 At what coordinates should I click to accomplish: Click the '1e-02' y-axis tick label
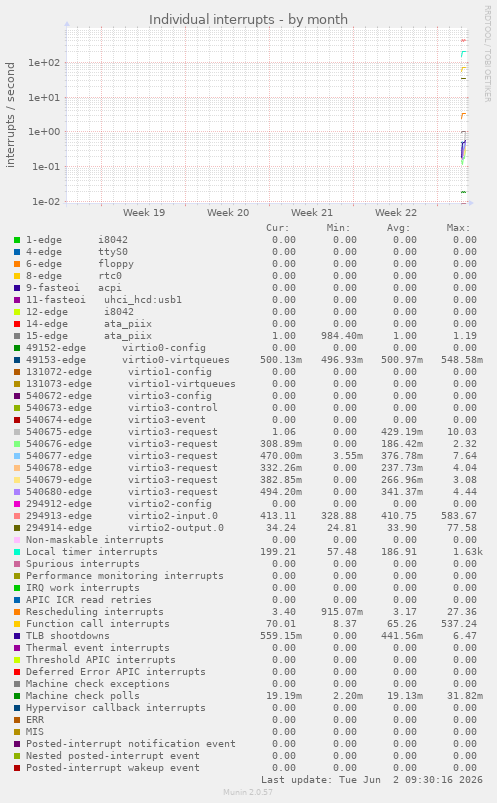click(46, 202)
